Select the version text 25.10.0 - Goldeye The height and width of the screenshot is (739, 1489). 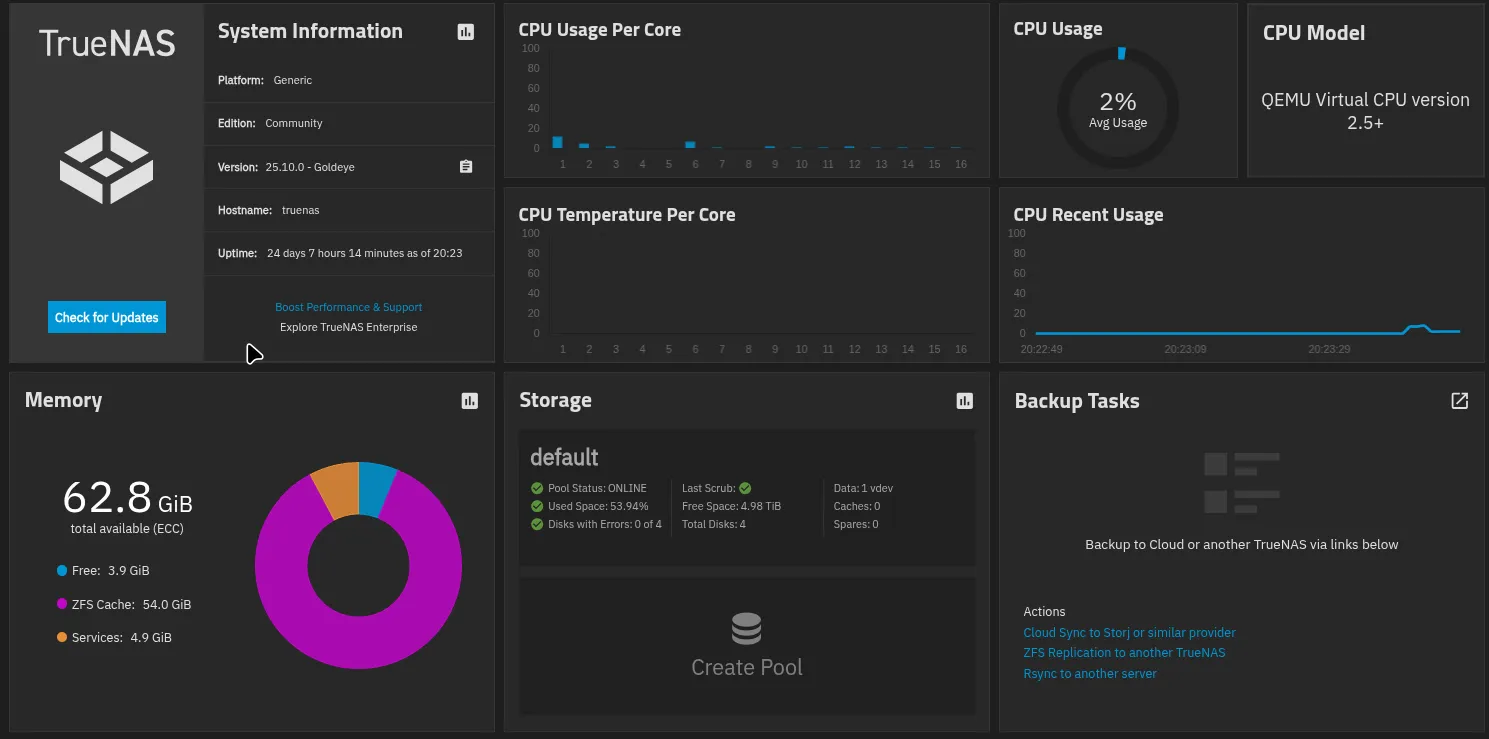pos(310,167)
